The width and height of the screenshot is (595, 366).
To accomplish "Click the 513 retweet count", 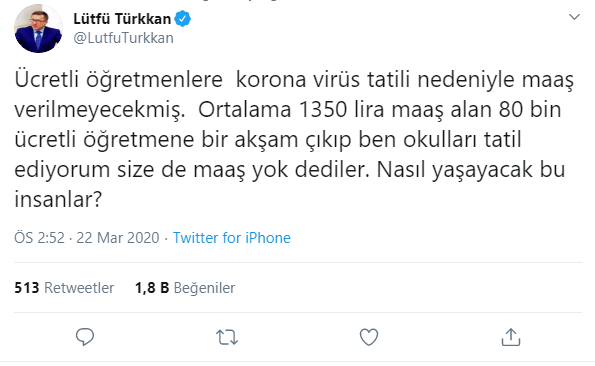I will pos(27,288).
